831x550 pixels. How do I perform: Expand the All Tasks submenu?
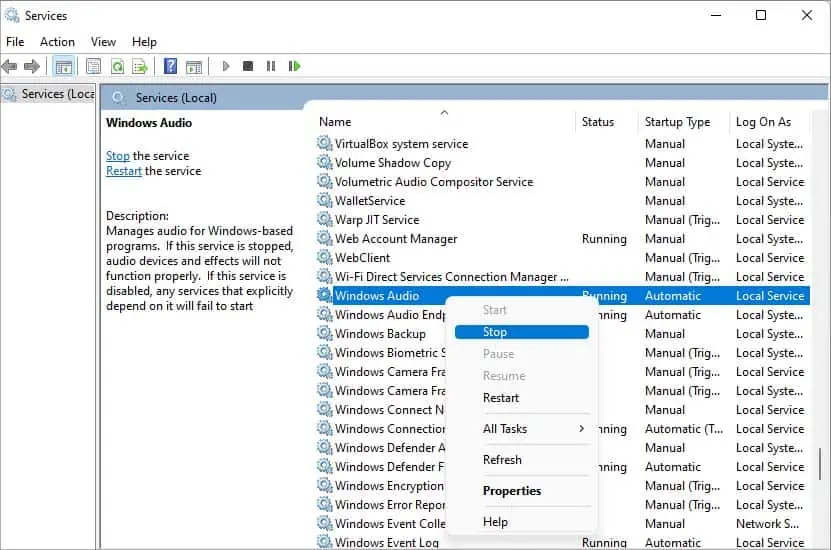pyautogui.click(x=521, y=429)
